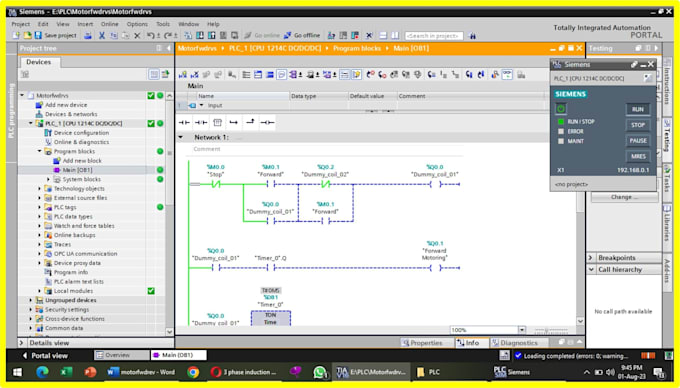The width and height of the screenshot is (680, 388).
Task: Click the Save project toolbar button
Action: pyautogui.click(x=56, y=36)
